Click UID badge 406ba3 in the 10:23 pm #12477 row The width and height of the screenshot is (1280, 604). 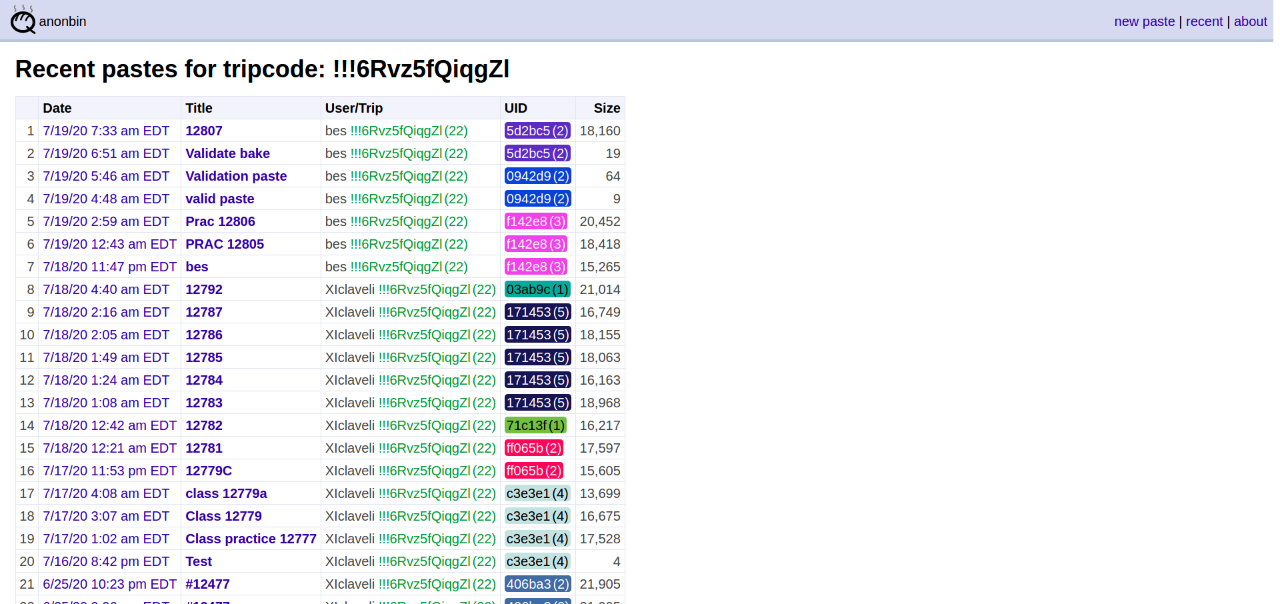pos(538,584)
